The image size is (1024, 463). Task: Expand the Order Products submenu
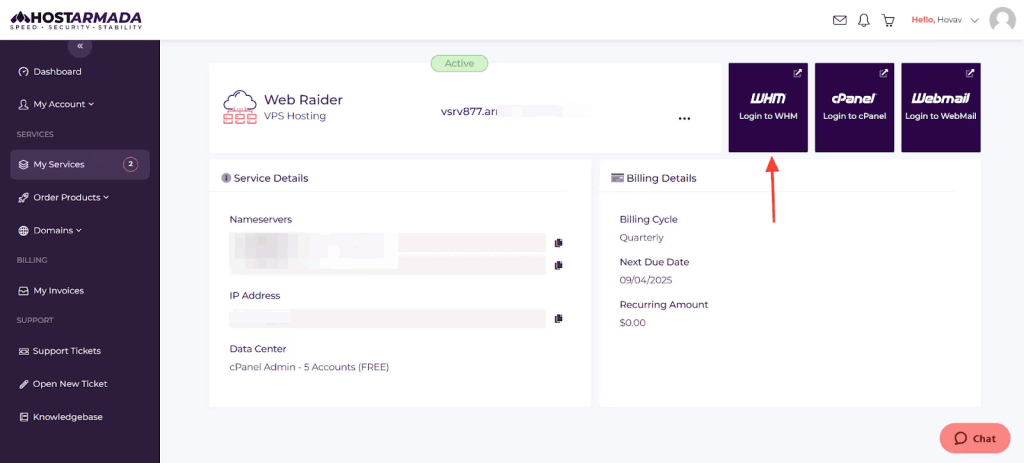pyautogui.click(x=70, y=197)
